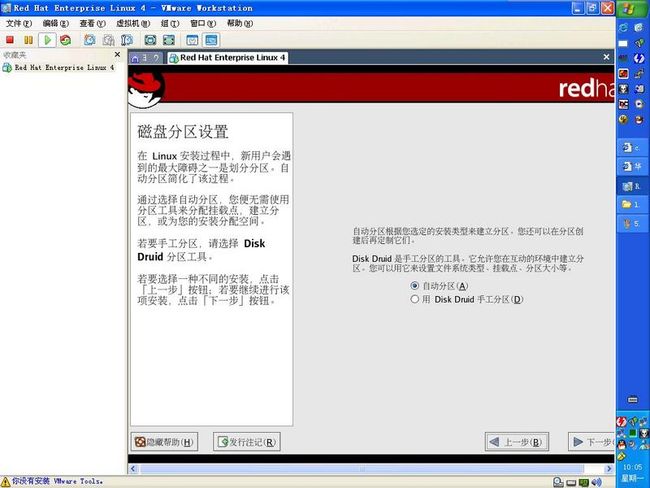Image resolution: width=650 pixels, height=488 pixels.
Task: Power off VM with red stop icon
Action: click(x=10, y=40)
